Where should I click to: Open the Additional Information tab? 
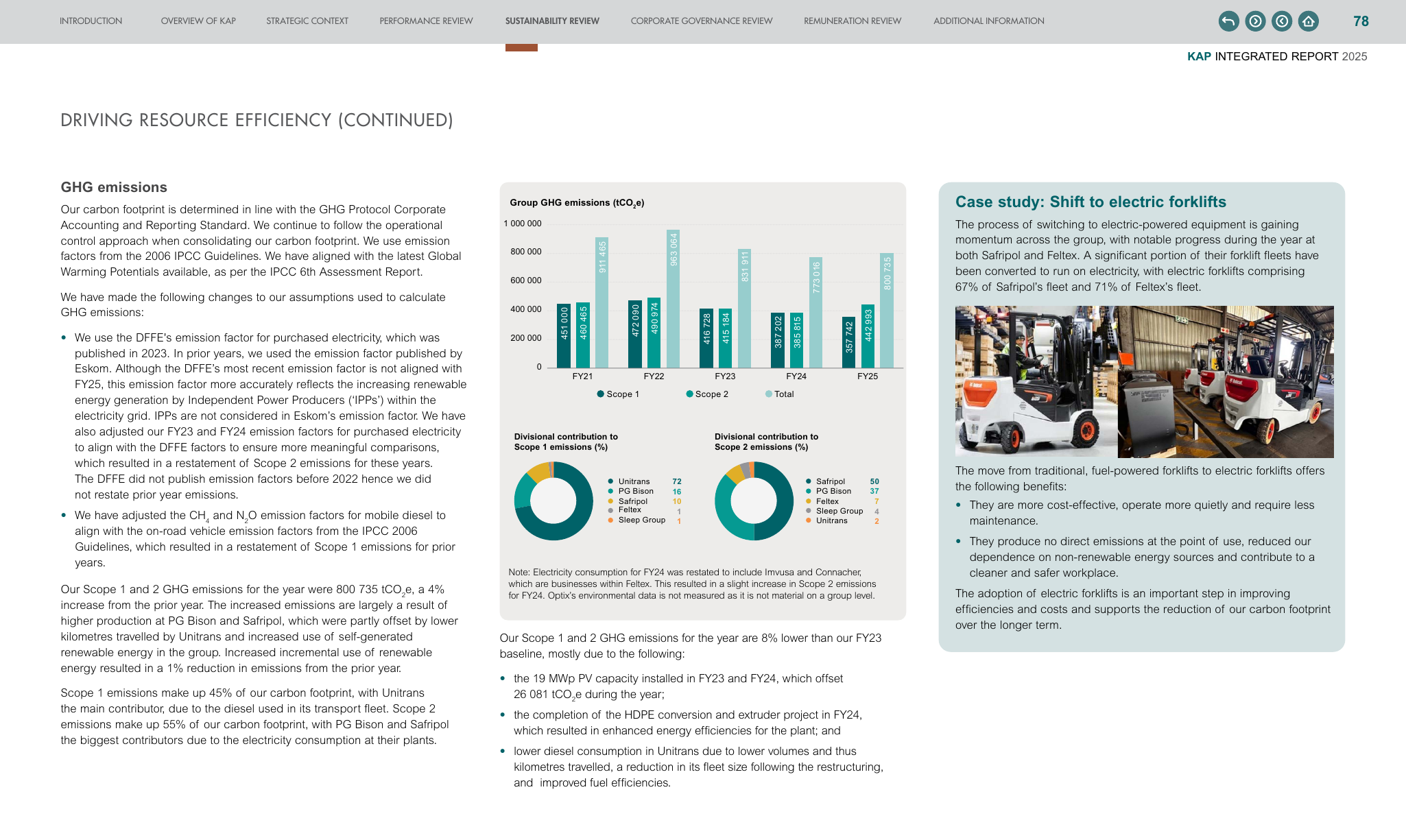coord(989,21)
